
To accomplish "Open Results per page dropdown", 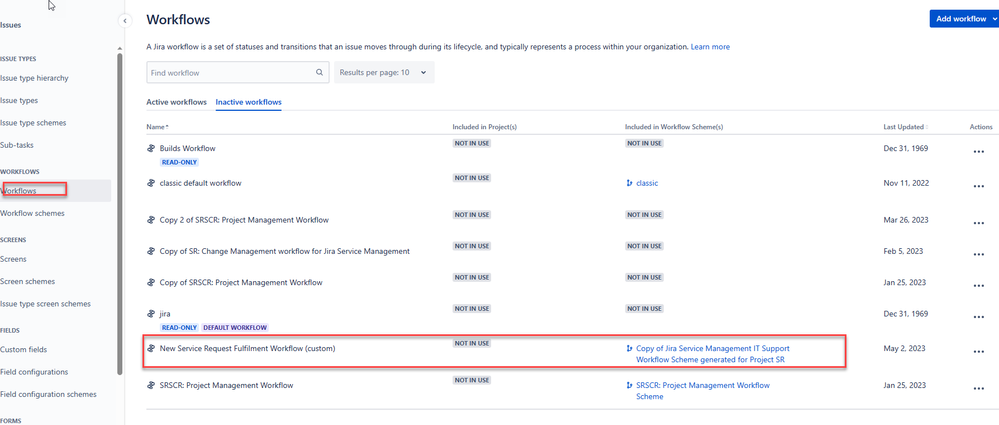I will click(x=384, y=73).
